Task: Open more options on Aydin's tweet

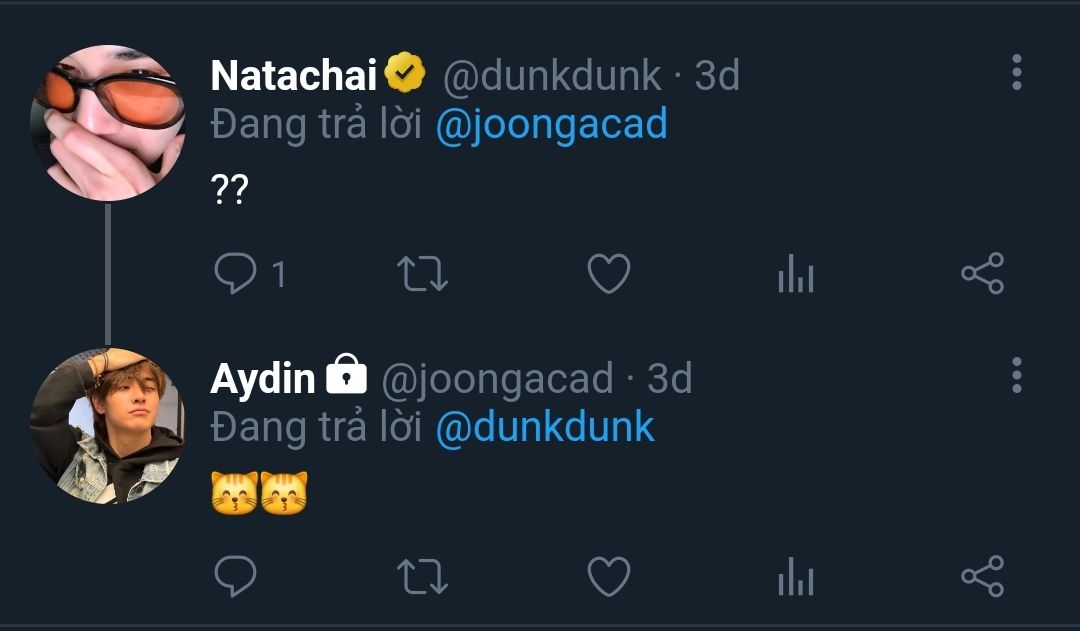Action: coord(1017,374)
